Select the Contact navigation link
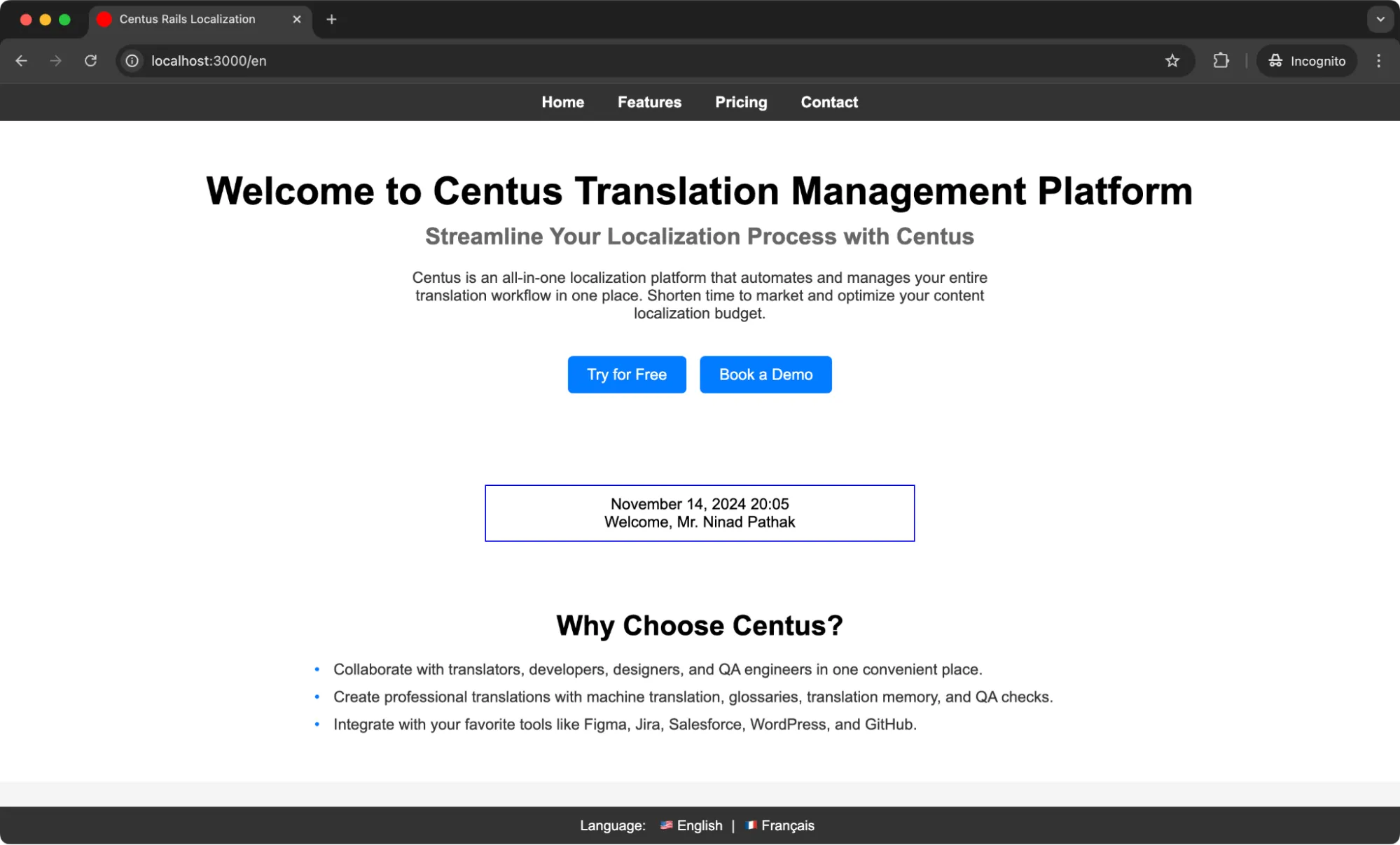 click(829, 102)
